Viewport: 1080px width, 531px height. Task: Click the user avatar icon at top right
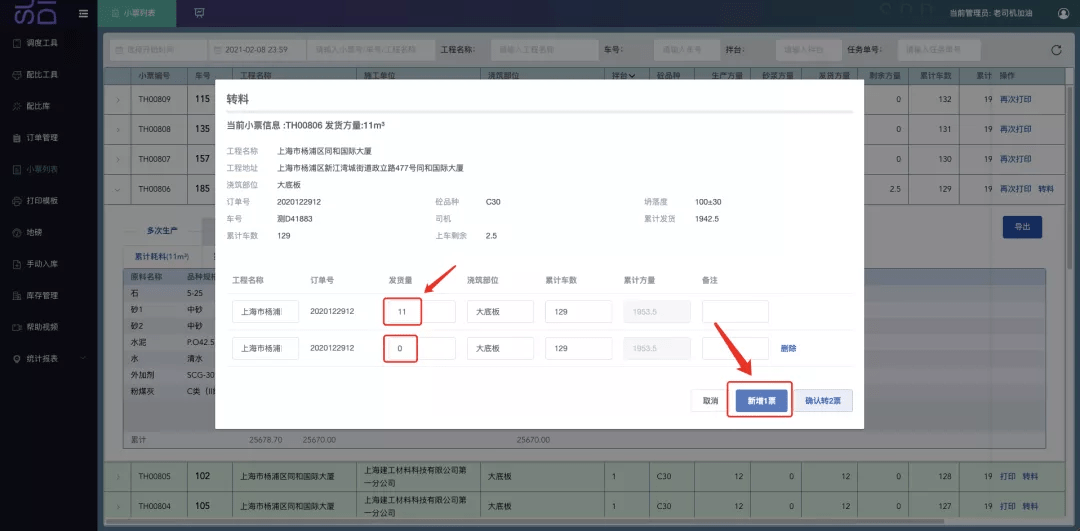1061,13
